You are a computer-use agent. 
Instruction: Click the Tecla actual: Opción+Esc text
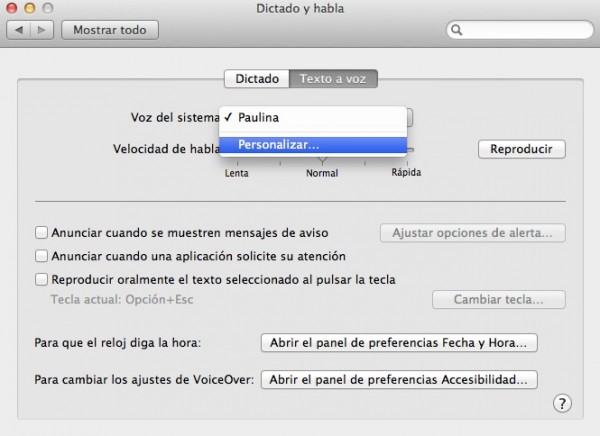tap(122, 299)
